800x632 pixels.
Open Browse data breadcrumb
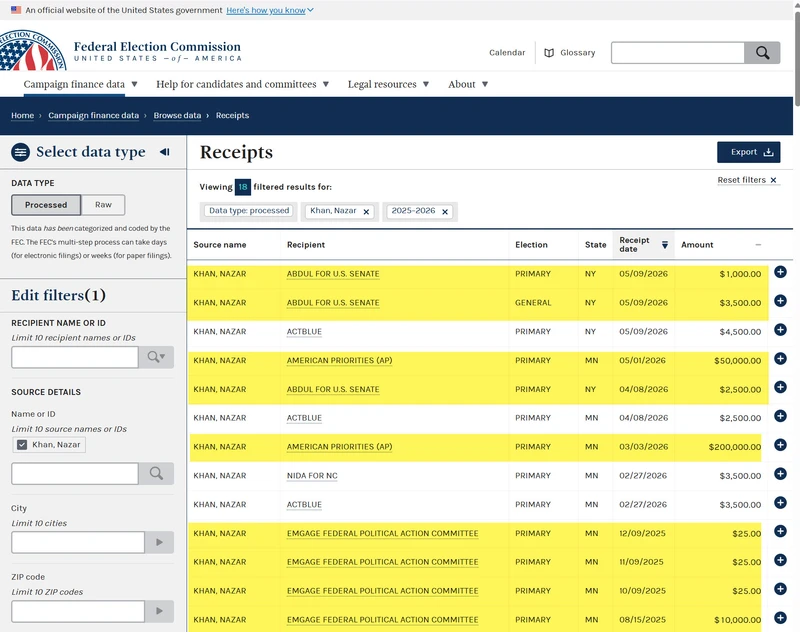[x=177, y=115]
